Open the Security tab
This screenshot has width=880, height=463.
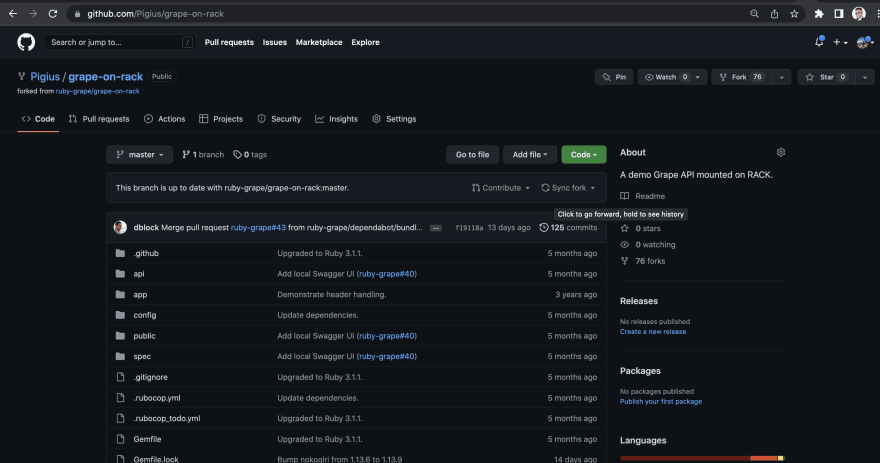point(279,119)
